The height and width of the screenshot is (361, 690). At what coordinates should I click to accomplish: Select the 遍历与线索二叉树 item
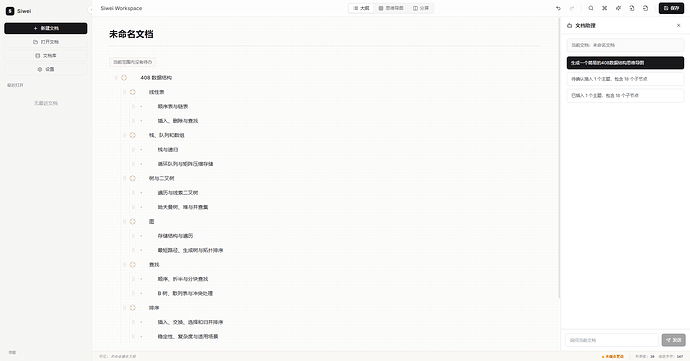point(178,193)
